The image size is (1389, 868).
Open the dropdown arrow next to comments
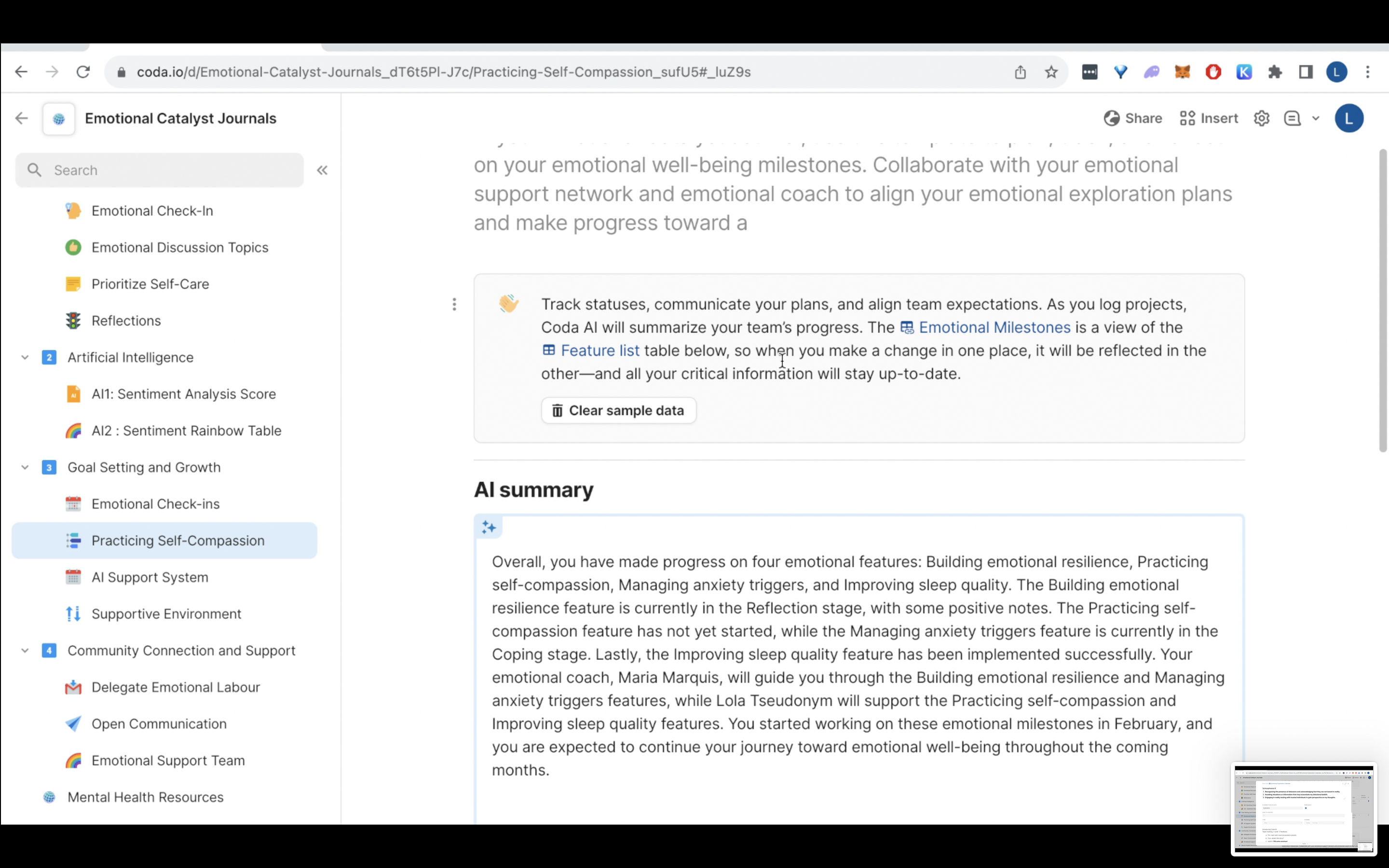tap(1316, 118)
